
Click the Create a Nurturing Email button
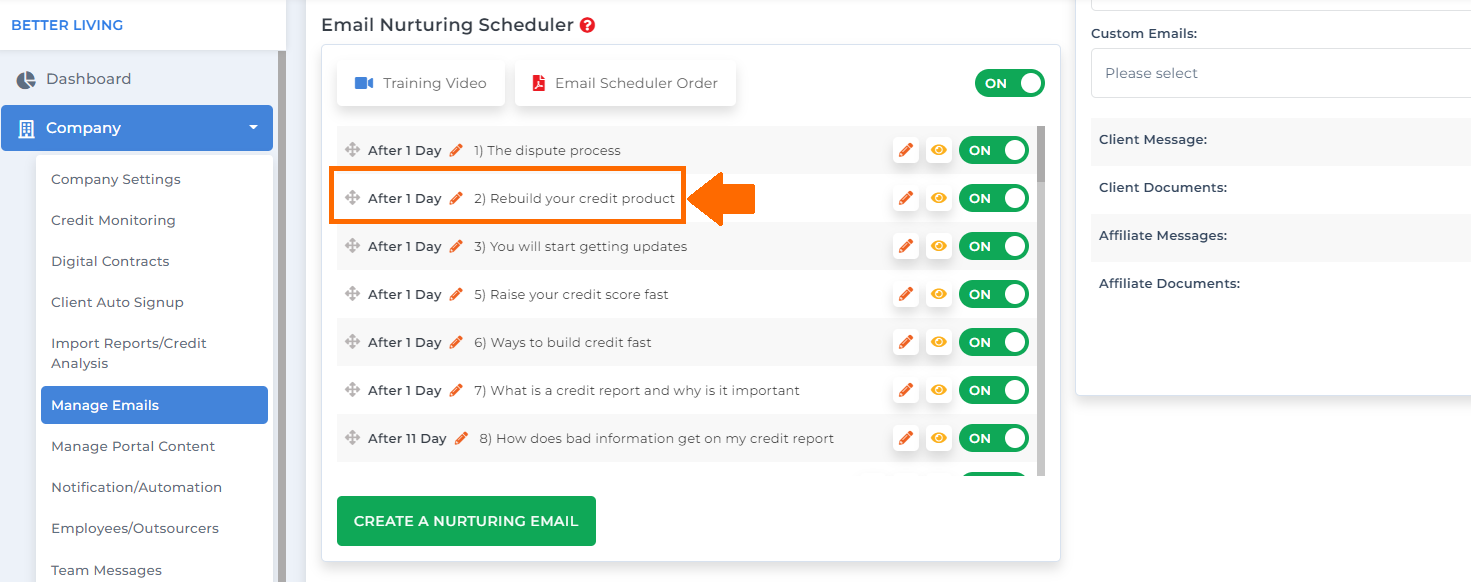pyautogui.click(x=466, y=521)
